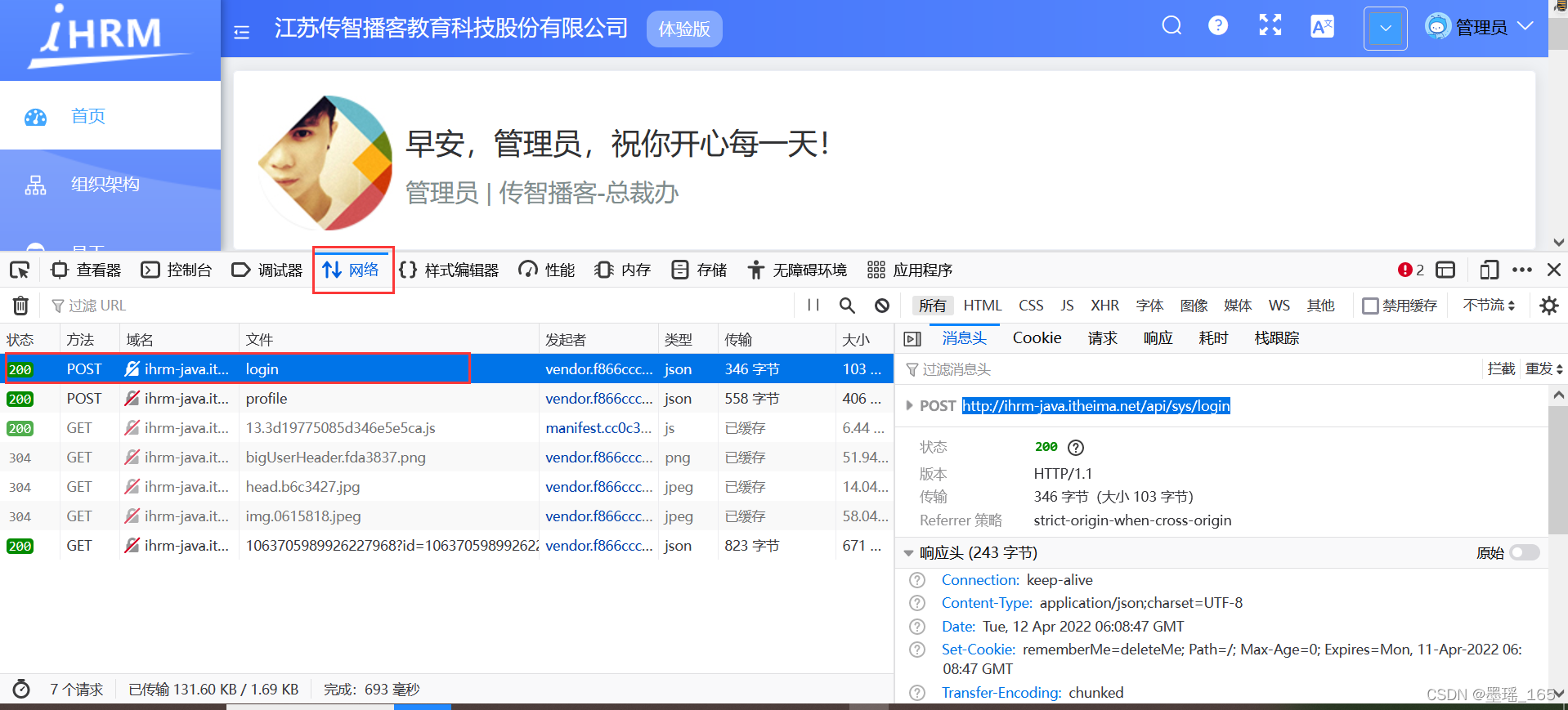Screen dimensions: 1568x710
Task: Sort by 状态 column header
Action: pos(29,339)
